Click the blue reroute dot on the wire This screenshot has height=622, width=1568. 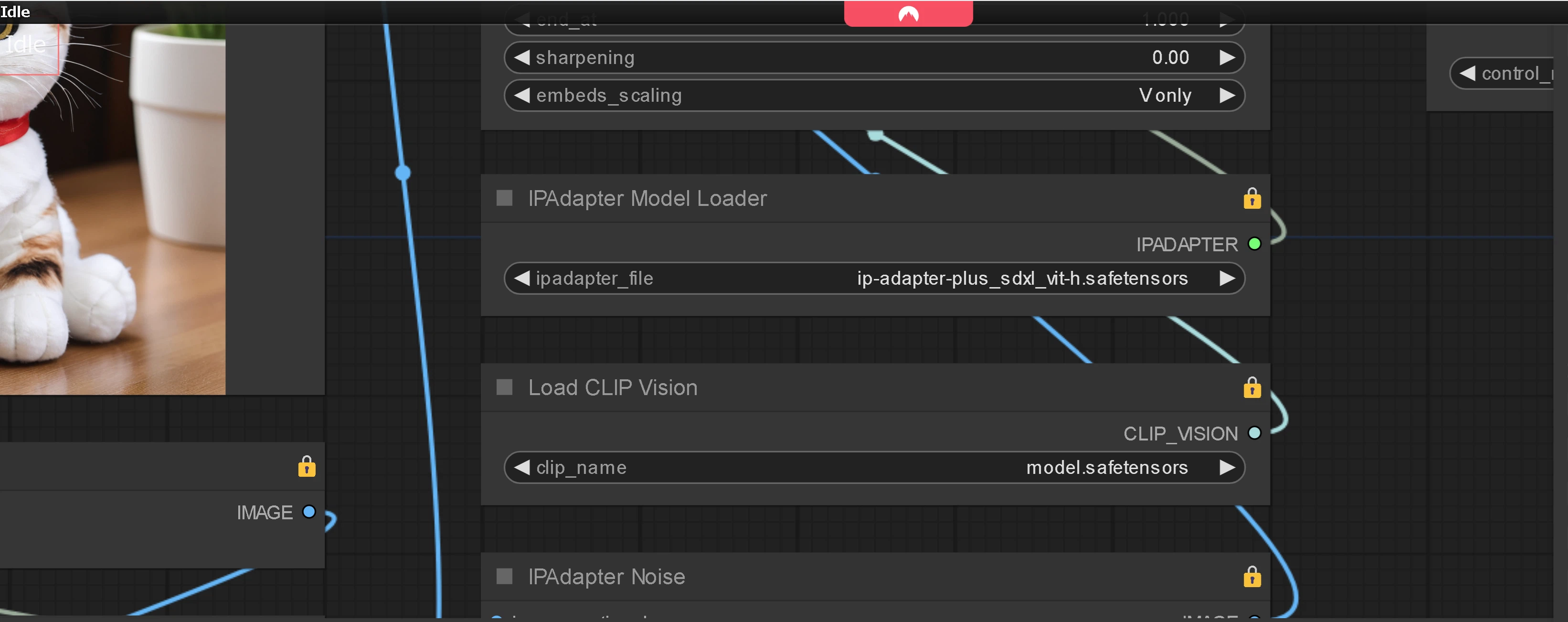click(x=403, y=173)
